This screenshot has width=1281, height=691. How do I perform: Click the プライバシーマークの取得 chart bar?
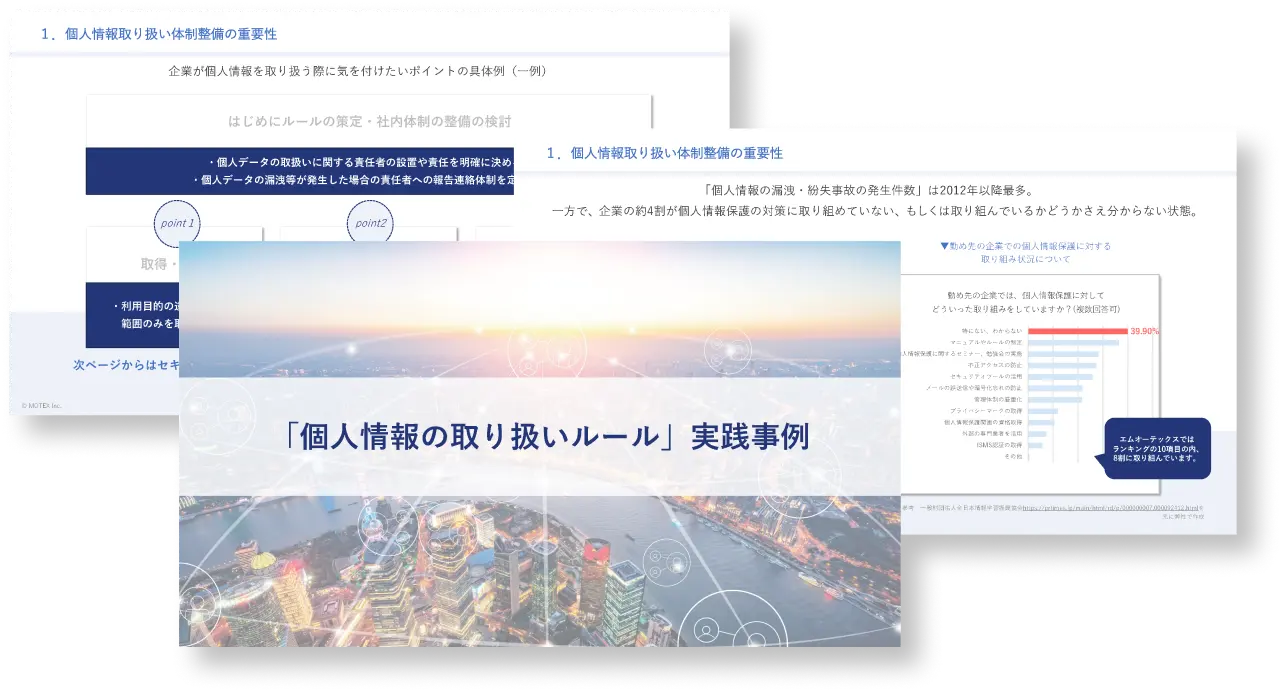(x=1042, y=410)
